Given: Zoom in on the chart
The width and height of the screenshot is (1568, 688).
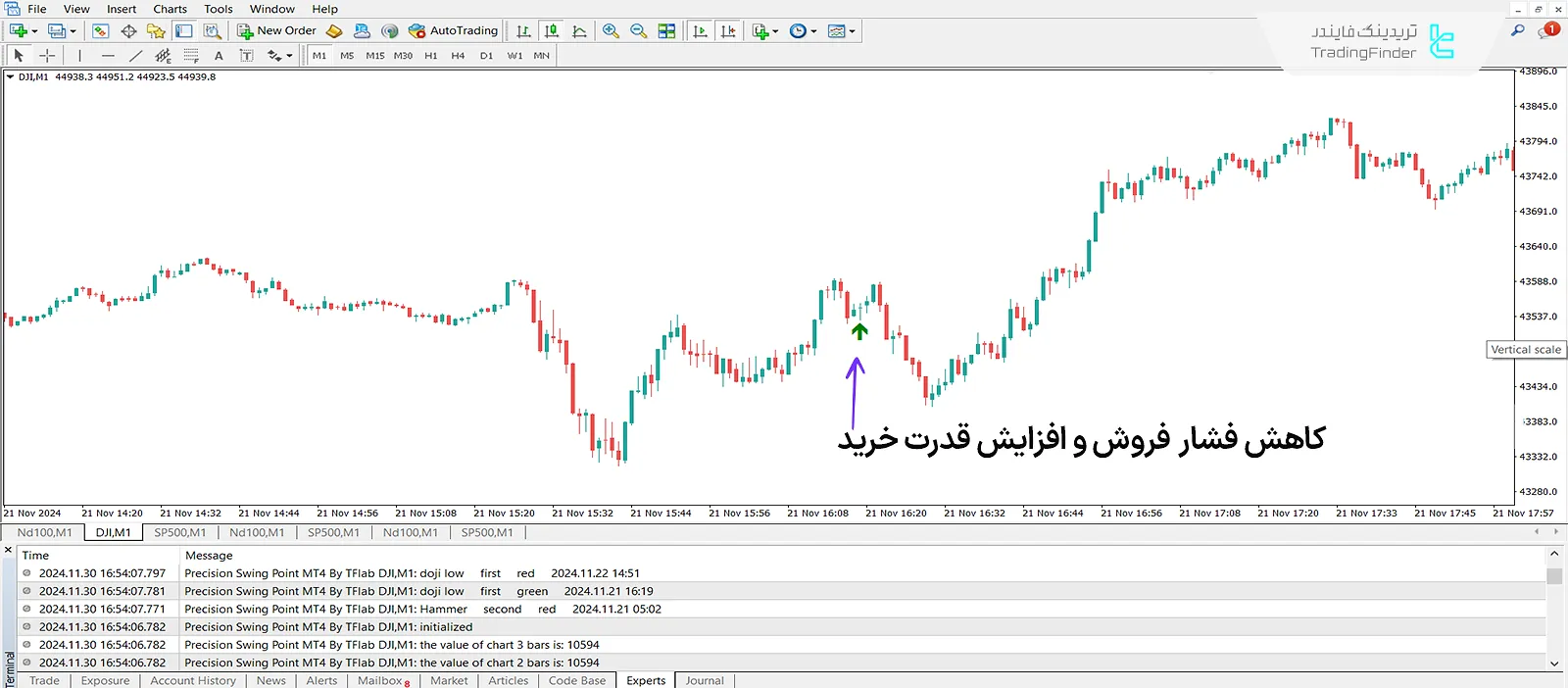Looking at the screenshot, I should point(611,31).
